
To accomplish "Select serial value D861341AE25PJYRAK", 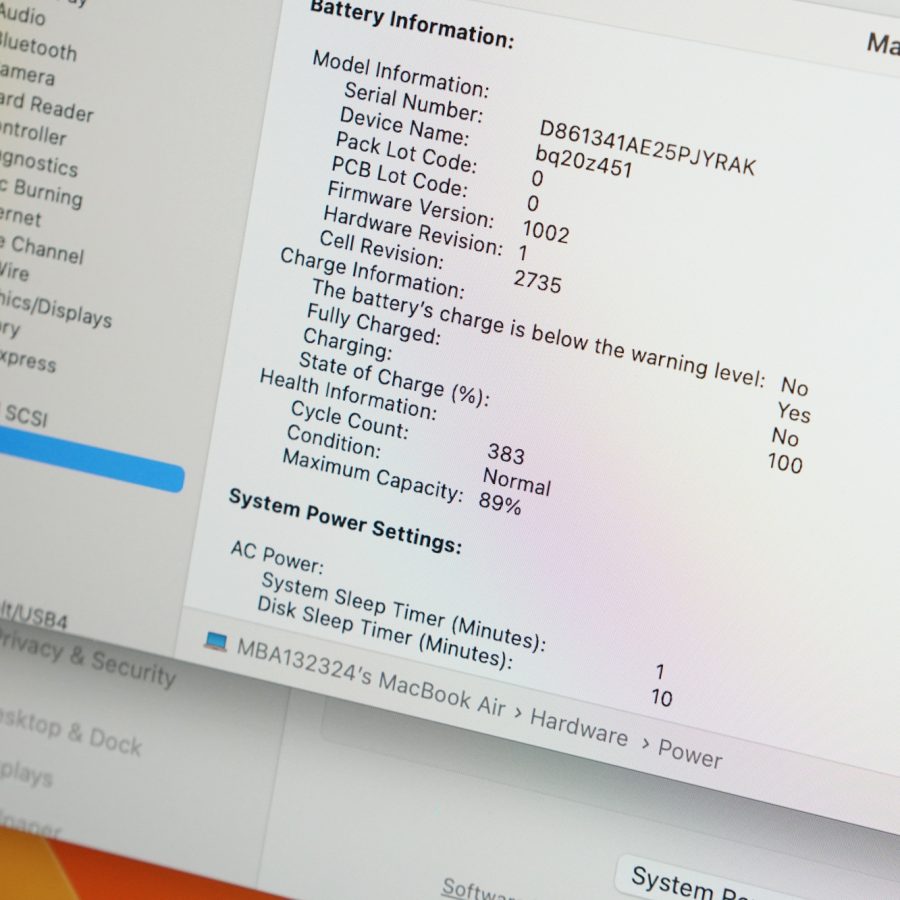I will coord(647,148).
